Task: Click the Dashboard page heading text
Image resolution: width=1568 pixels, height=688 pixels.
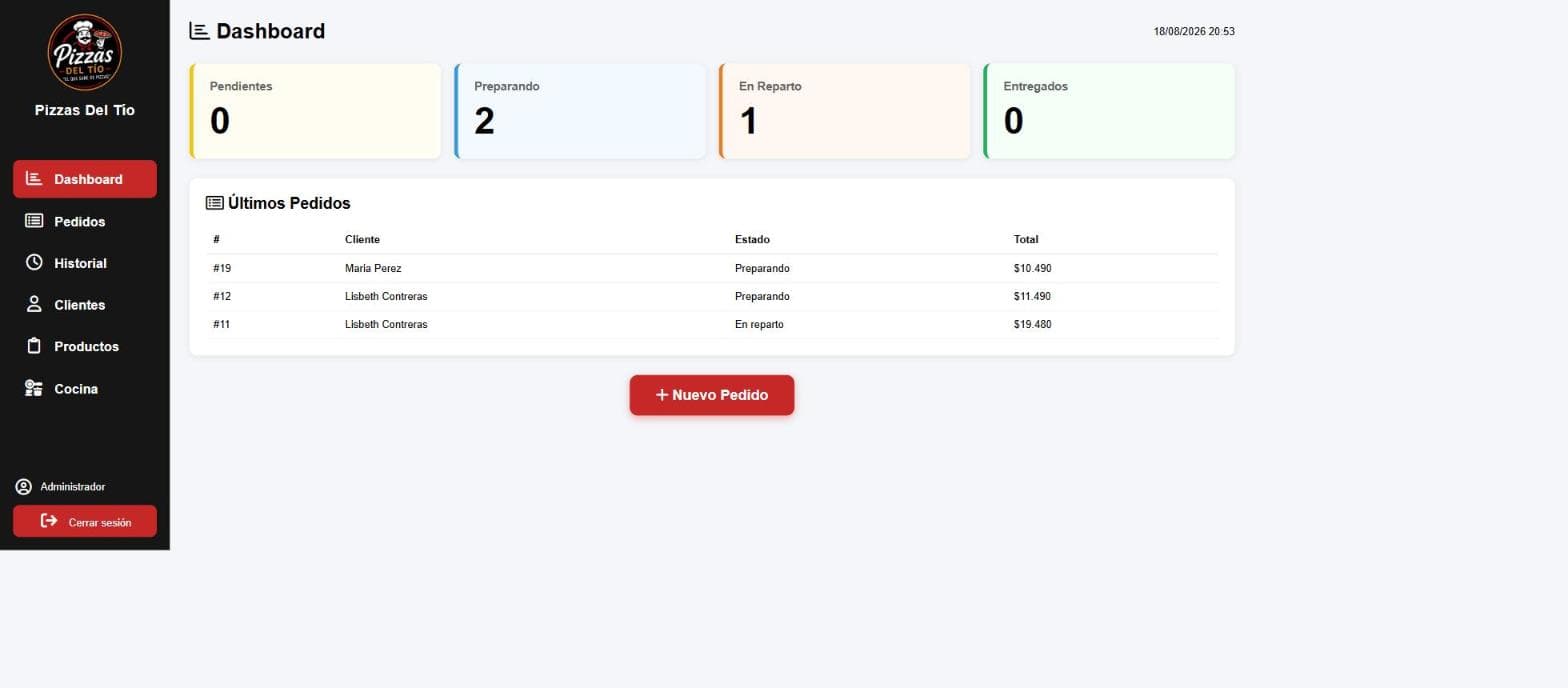Action: point(271,31)
